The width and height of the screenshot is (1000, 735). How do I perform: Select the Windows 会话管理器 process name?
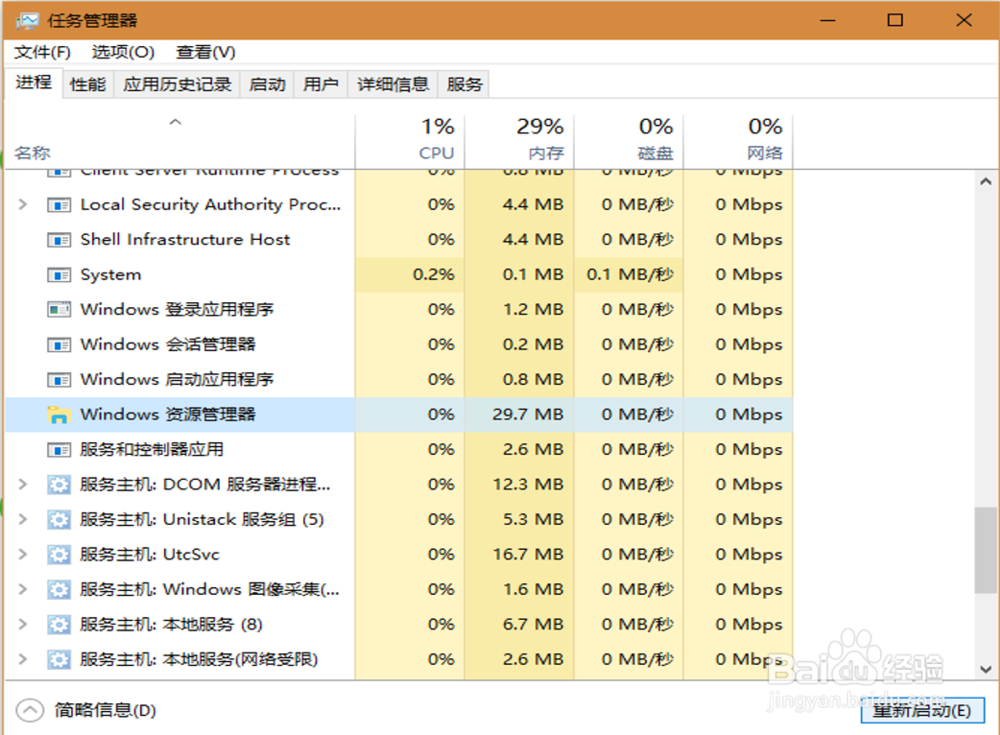click(168, 345)
